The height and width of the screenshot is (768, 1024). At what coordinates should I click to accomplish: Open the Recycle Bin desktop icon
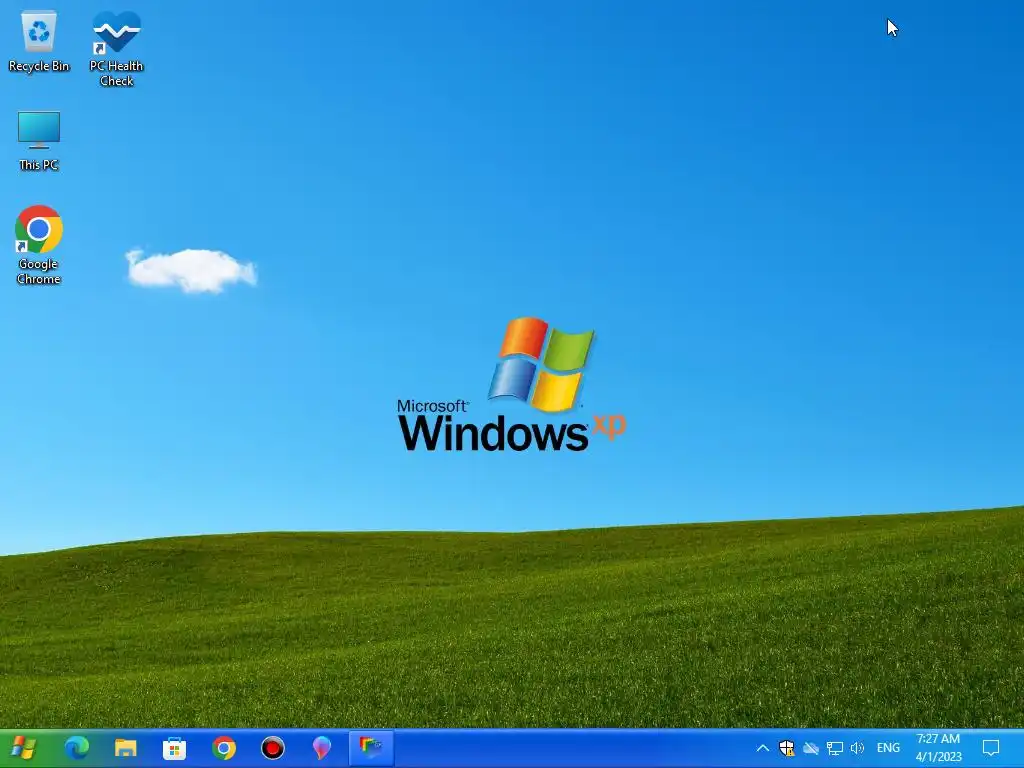click(39, 41)
